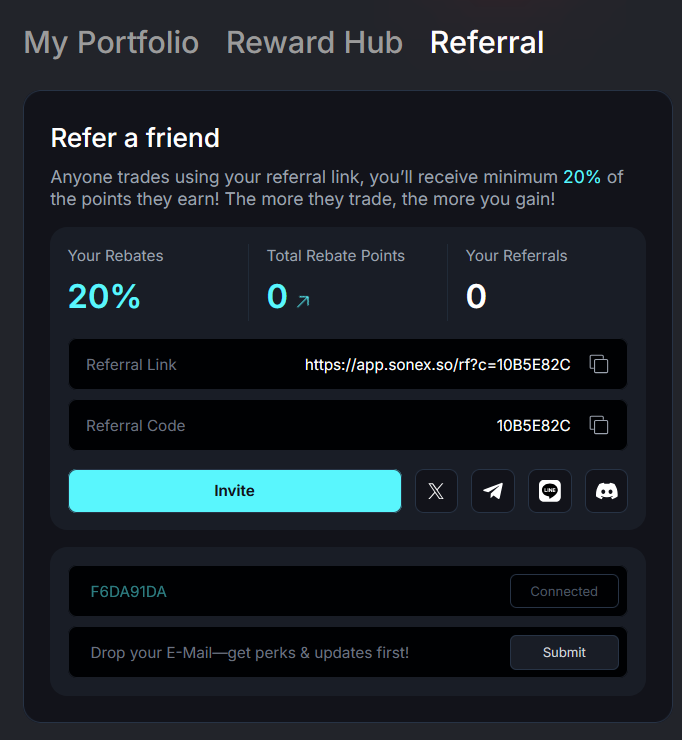This screenshot has height=740, width=682.
Task: Open Total Rebate Points arrow icon
Action: pyautogui.click(x=303, y=301)
